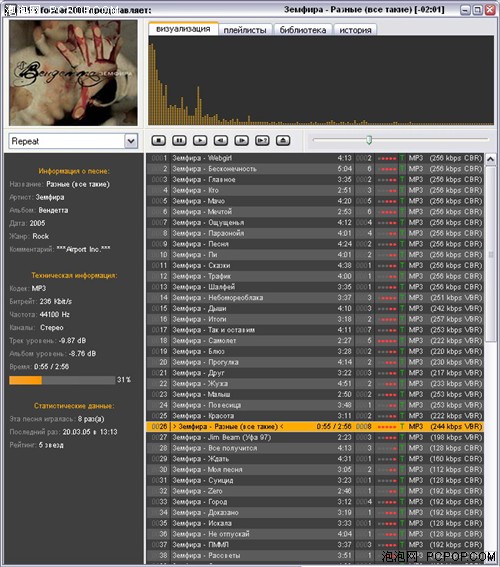Select track Земфира - Повесица
This screenshot has height=567, width=500.
[315, 405]
